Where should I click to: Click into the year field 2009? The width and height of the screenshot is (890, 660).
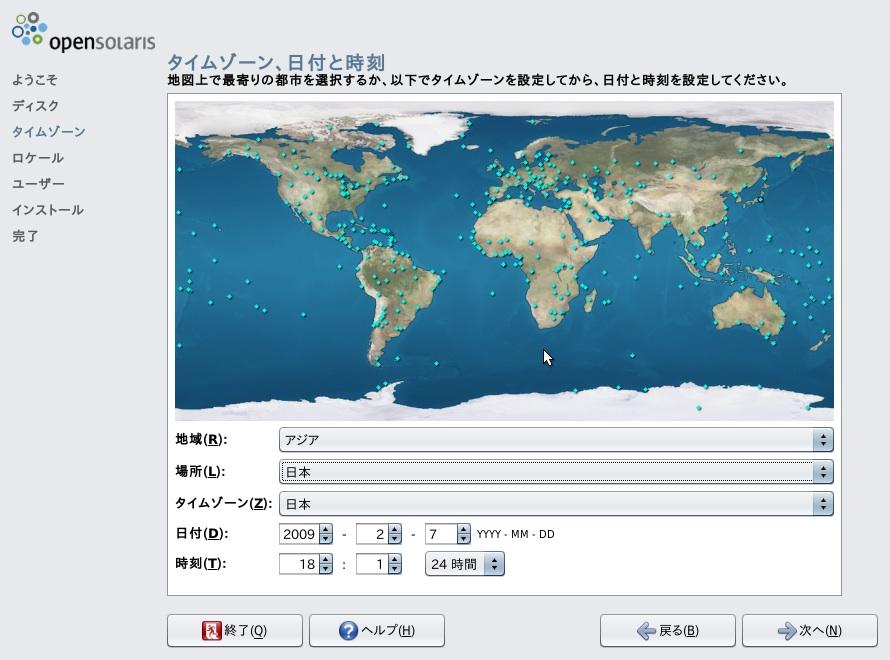[299, 534]
